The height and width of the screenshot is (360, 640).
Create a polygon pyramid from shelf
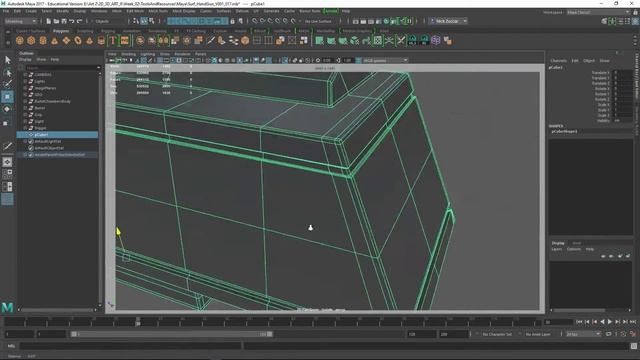click(x=89, y=40)
